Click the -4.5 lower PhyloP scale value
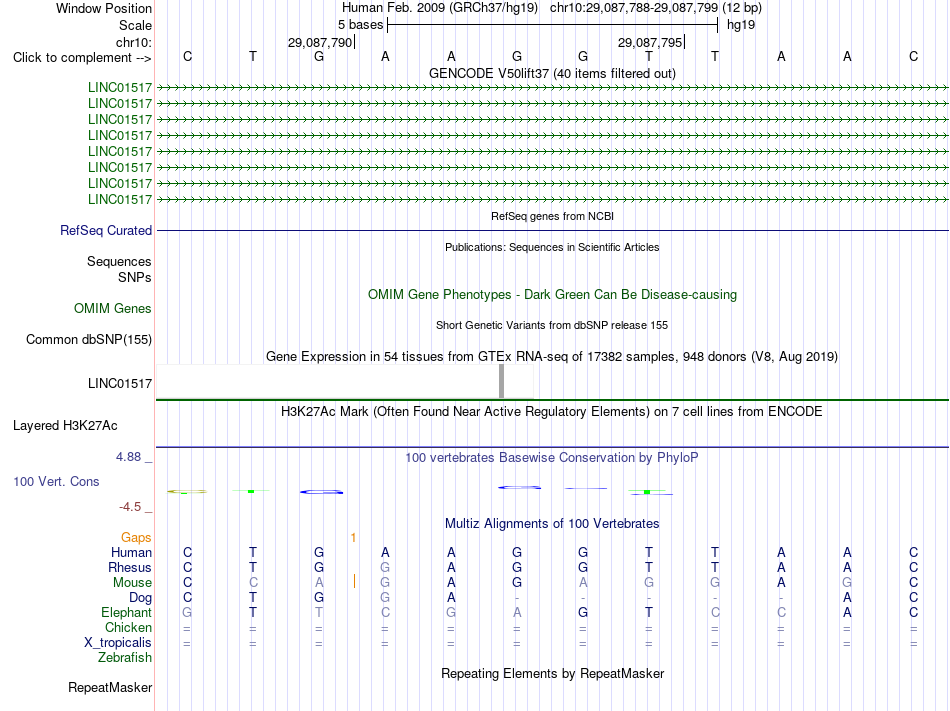Image resolution: width=950 pixels, height=711 pixels. tap(130, 506)
